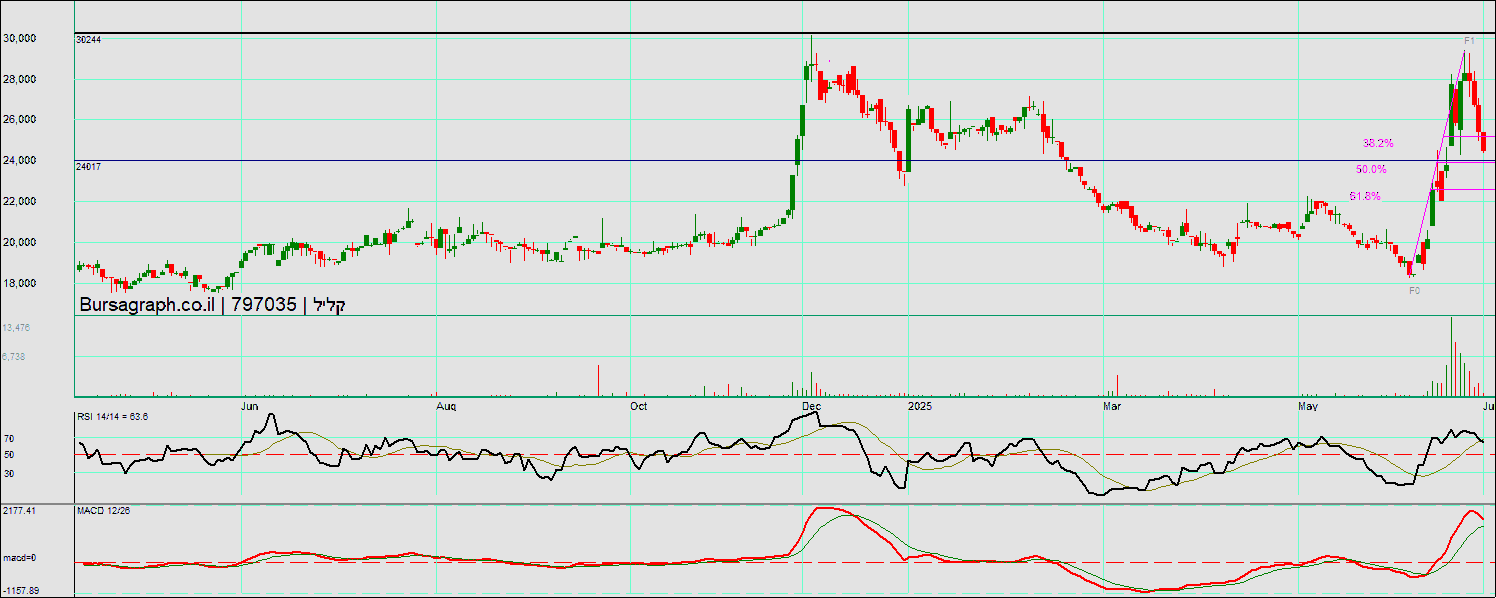Click the F0 Fibonacci low marker
1496x598 pixels.
tap(1414, 290)
